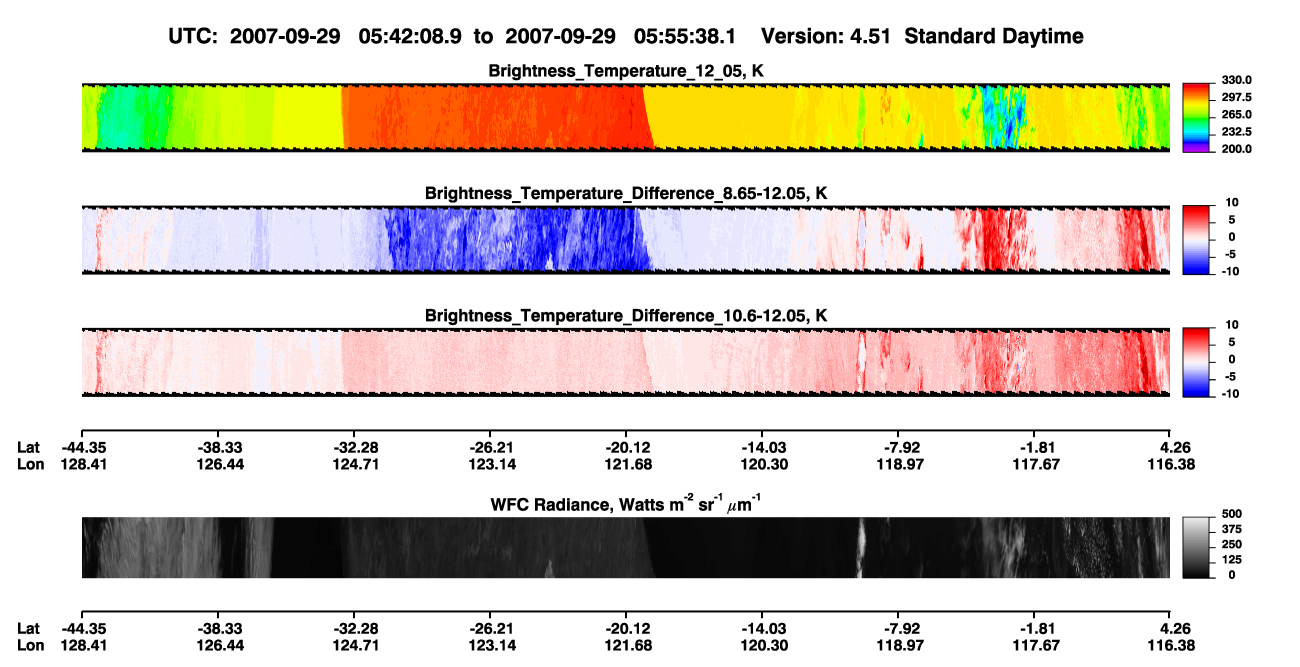Click latitude -32.28 on the axis above WFC Radiance
The width and height of the screenshot is (1300, 667).
click(x=354, y=447)
